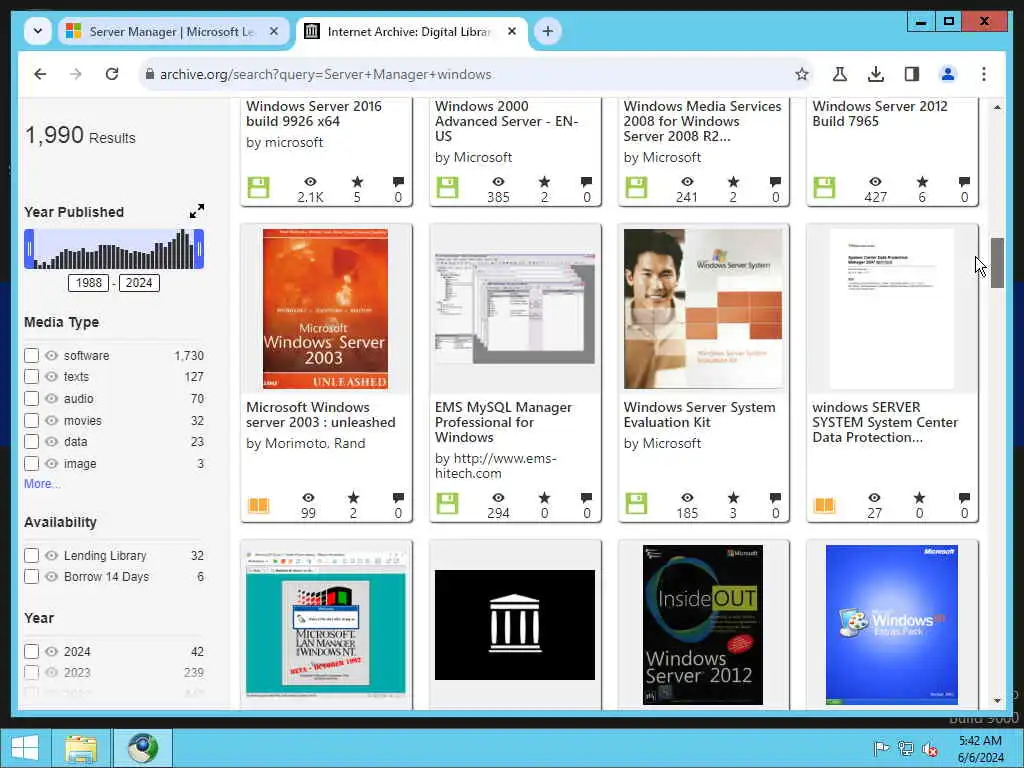Open EMS MySQL Manager Professional for Windows
This screenshot has width=1024, height=768.
coord(504,422)
